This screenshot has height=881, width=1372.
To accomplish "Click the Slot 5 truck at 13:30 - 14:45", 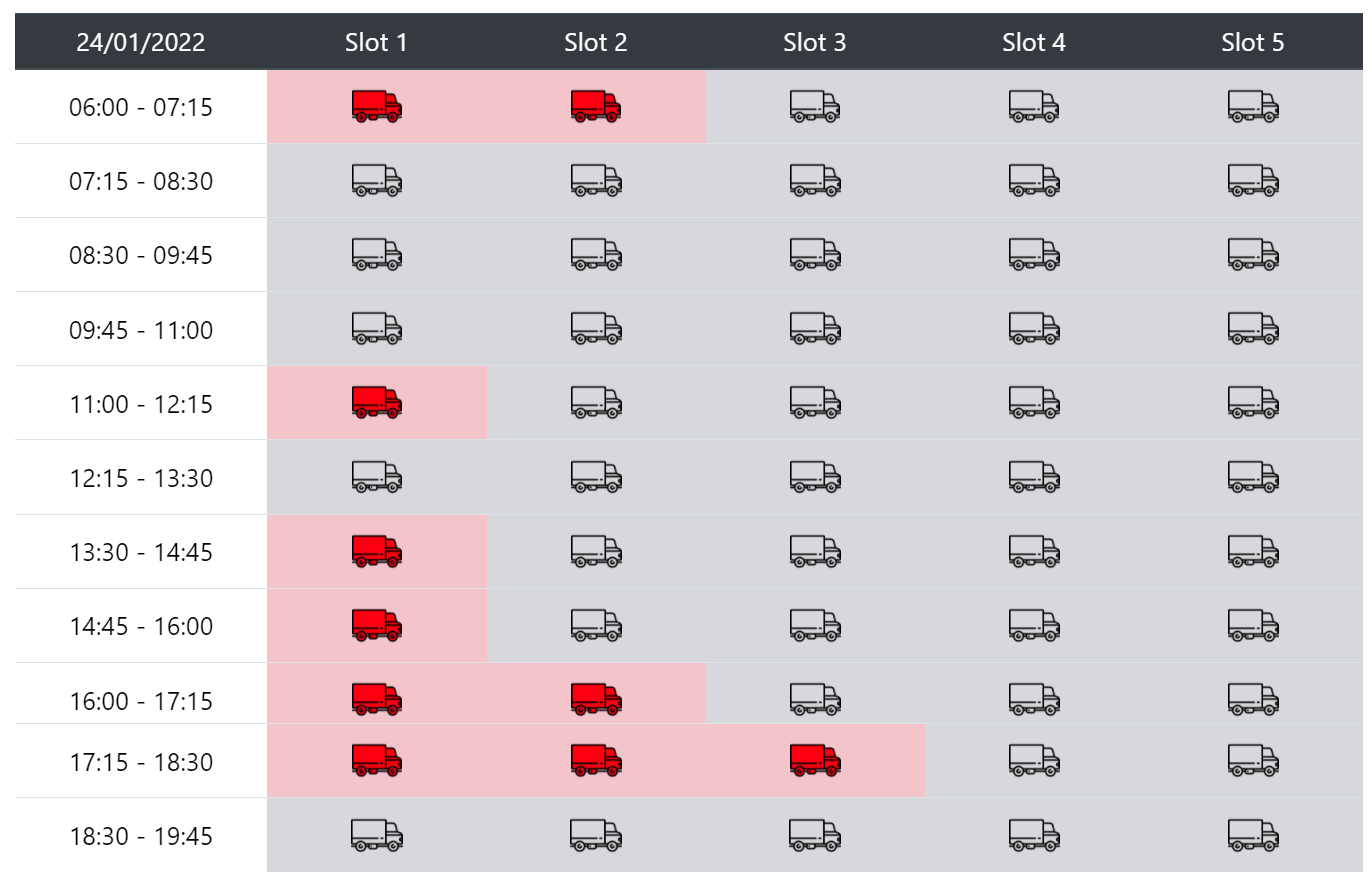I will (x=1253, y=551).
